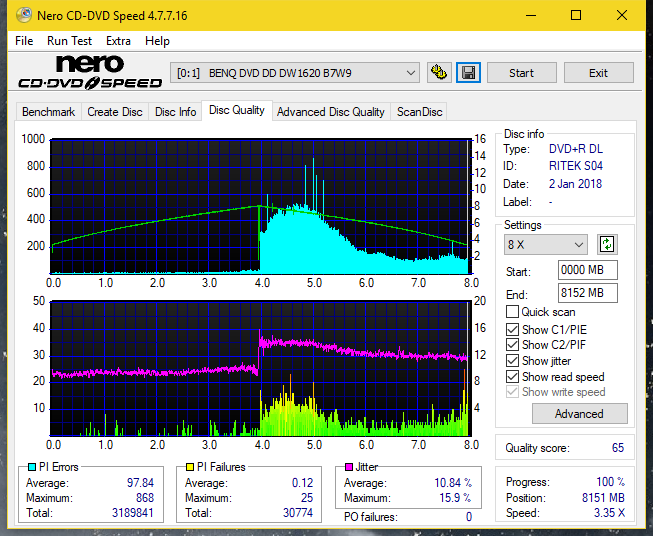Click the PI Errors maximum 868 value

click(x=145, y=498)
